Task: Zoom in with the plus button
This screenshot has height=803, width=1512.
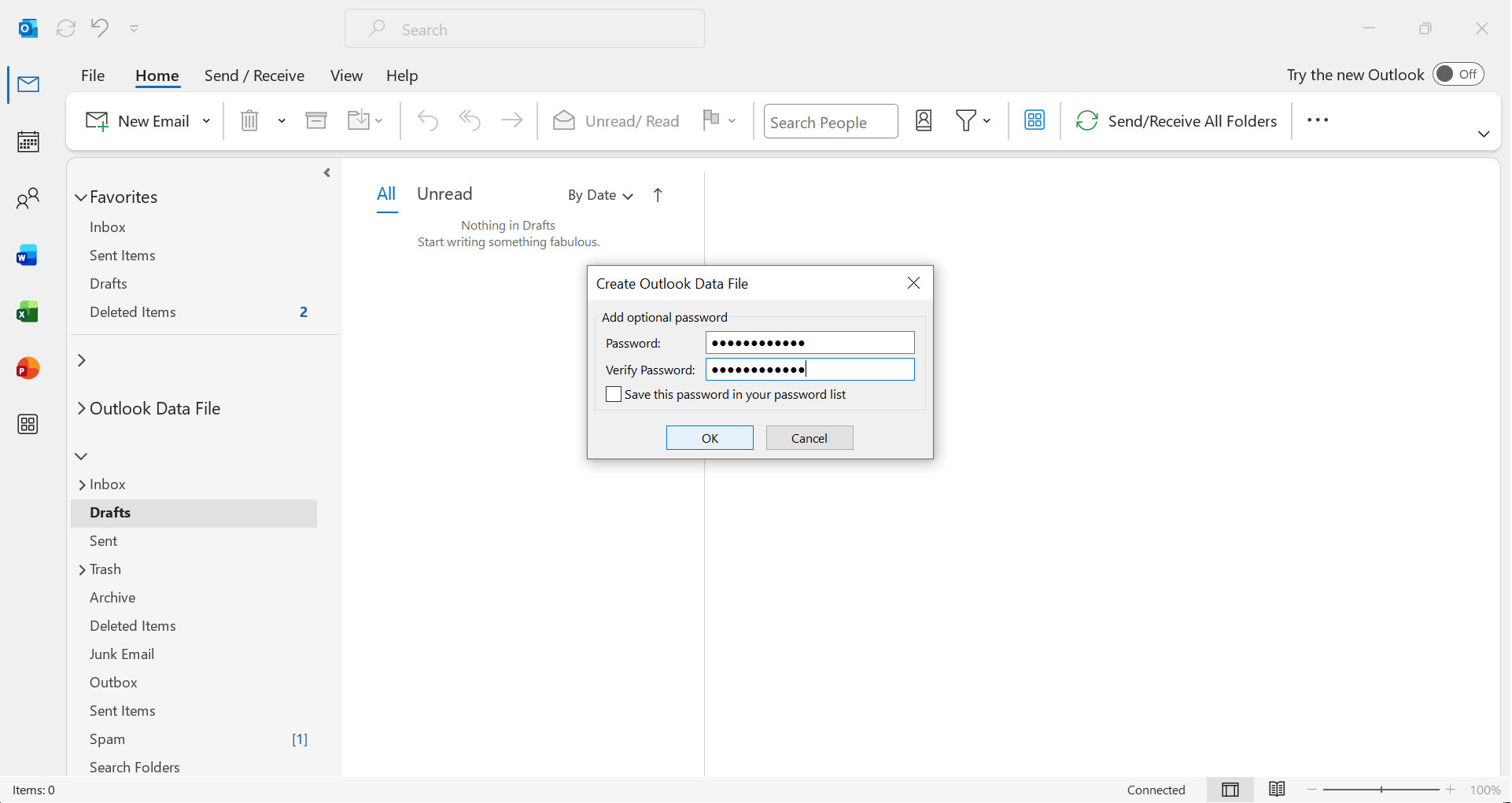Action: pyautogui.click(x=1451, y=790)
